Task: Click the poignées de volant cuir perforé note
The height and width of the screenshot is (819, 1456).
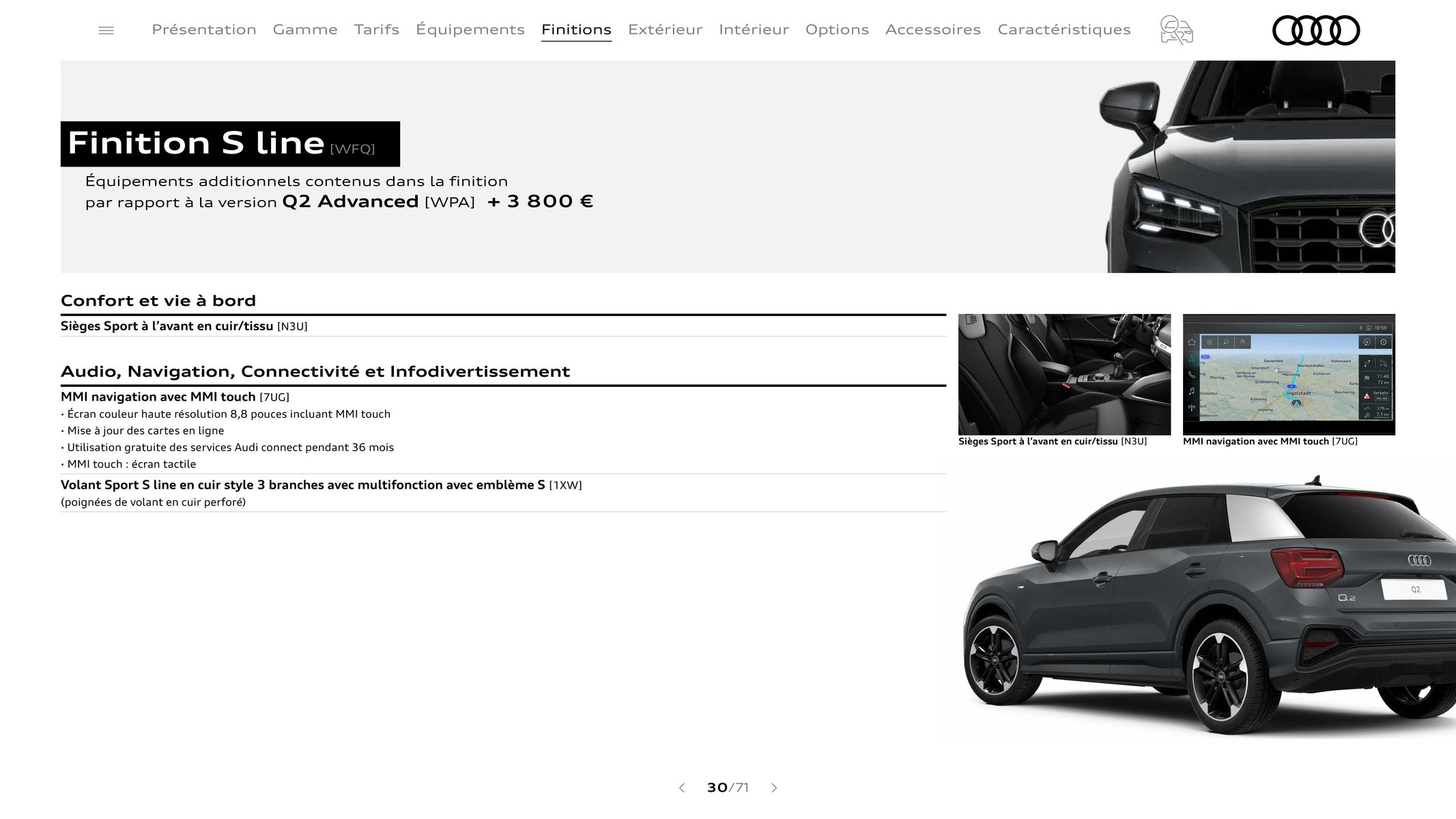Action: (x=153, y=502)
